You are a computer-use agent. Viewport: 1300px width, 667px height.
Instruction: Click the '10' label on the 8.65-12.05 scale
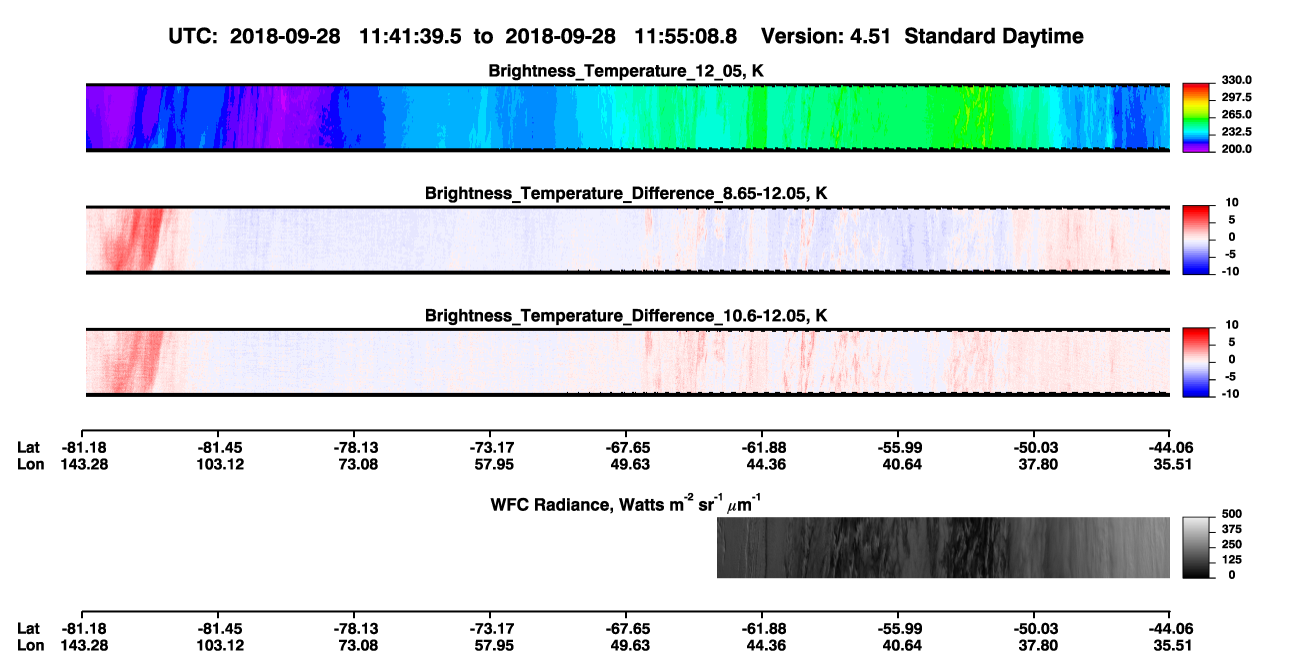1233,202
